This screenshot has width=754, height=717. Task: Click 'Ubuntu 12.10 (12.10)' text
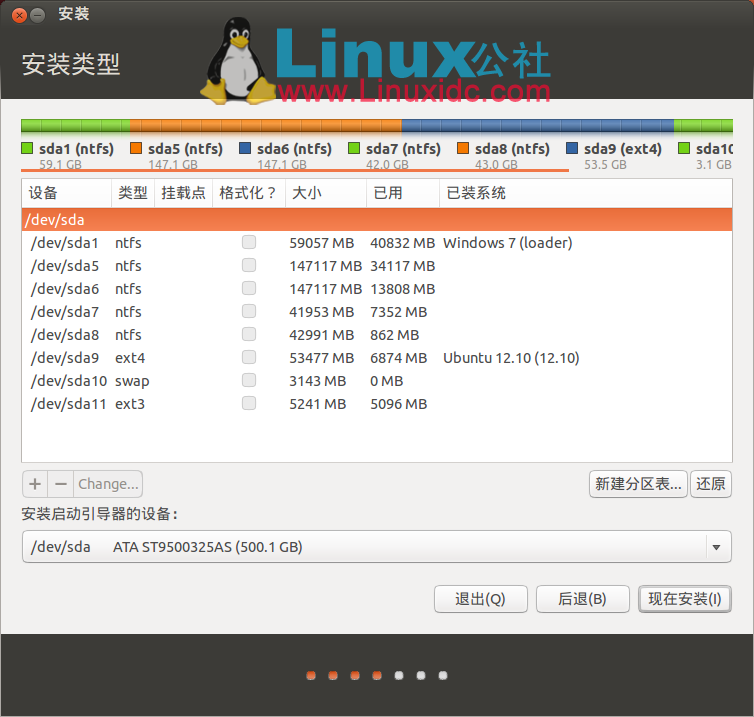pos(511,358)
